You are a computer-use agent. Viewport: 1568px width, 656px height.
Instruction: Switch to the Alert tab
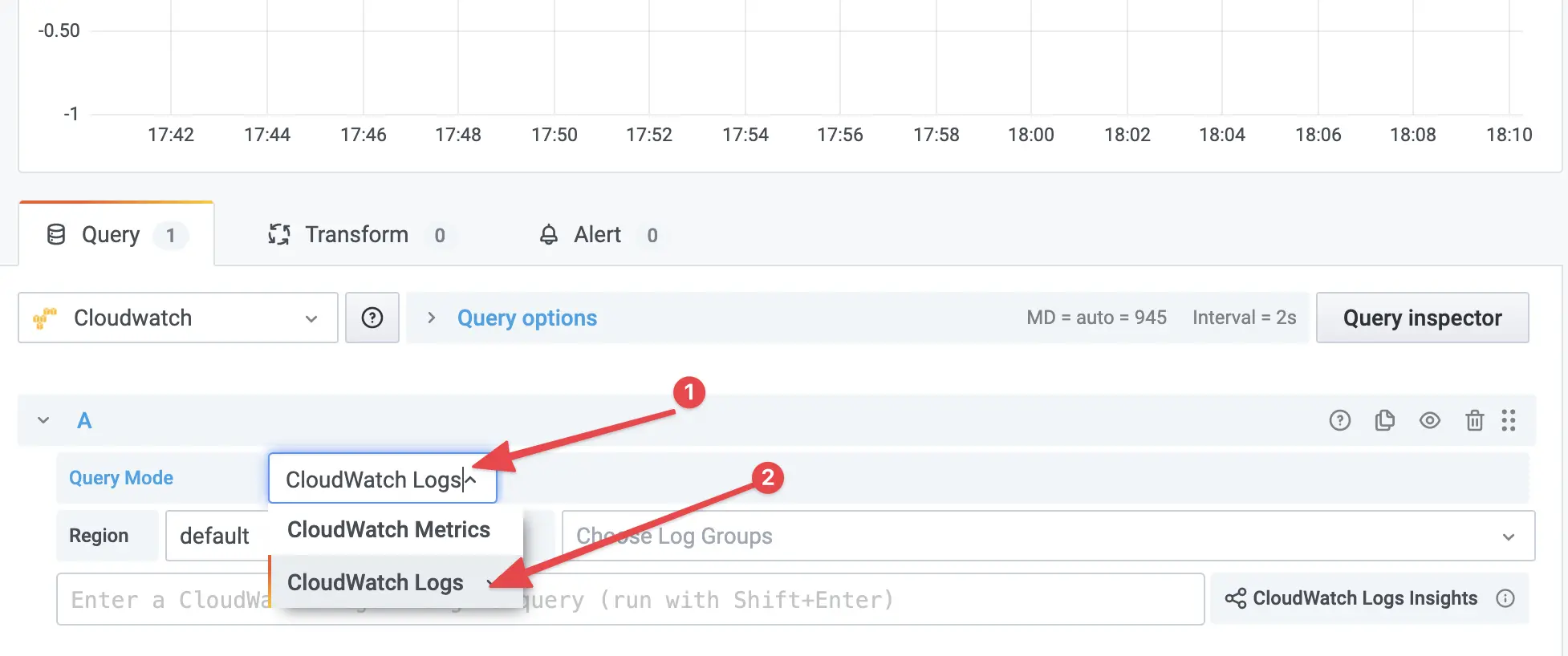pos(598,234)
